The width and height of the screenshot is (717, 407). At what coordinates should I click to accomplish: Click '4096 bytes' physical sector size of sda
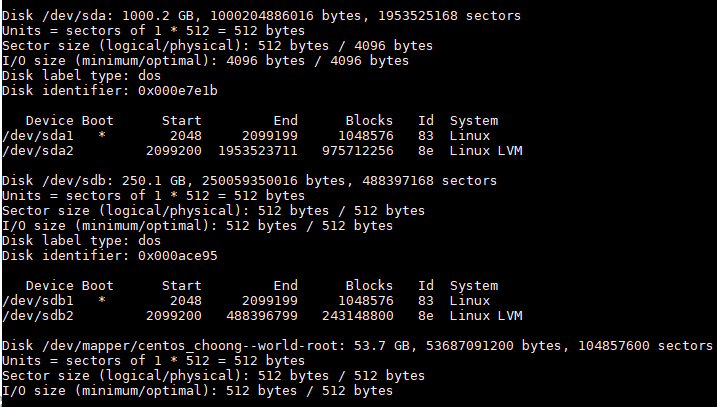click(x=393, y=46)
